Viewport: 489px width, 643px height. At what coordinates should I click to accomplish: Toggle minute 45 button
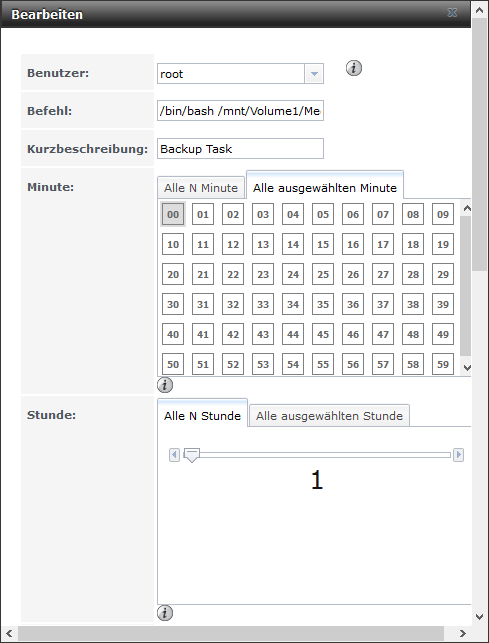pyautogui.click(x=323, y=334)
